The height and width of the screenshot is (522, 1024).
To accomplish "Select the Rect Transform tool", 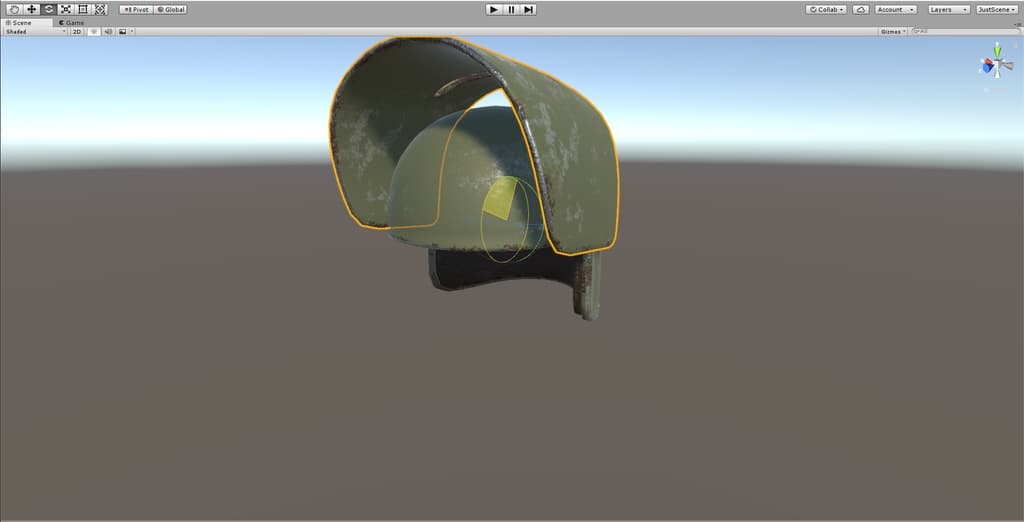I will tap(82, 10).
